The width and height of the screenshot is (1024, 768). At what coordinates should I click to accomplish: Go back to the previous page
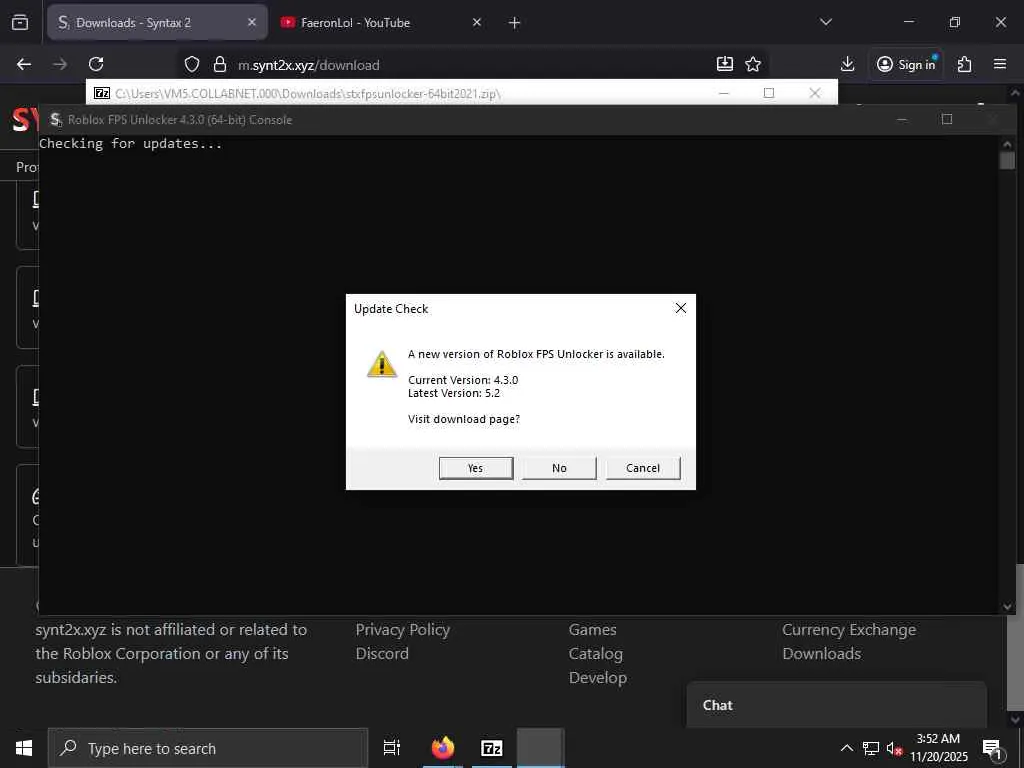(x=24, y=64)
